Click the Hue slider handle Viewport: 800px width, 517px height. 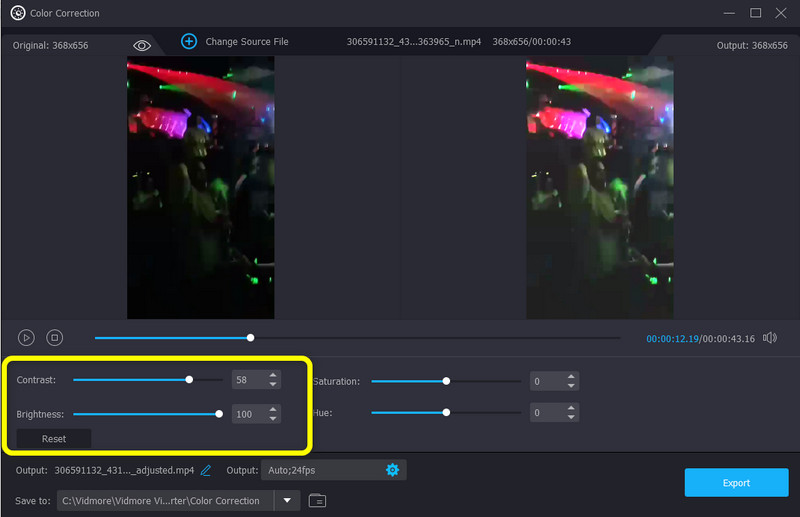446,412
